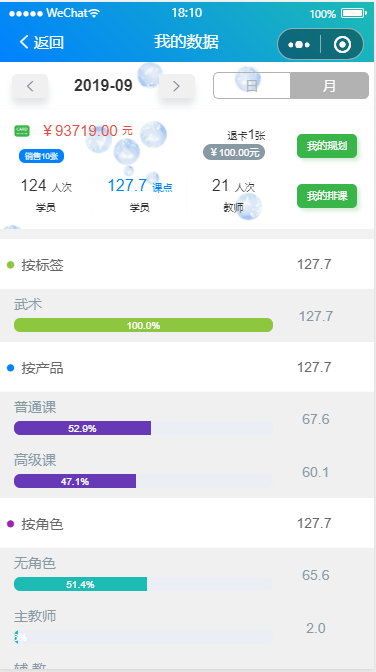This screenshot has width=376, height=672.
Task: Click the purple dot beside 按角色
Action: pyautogui.click(x=11, y=524)
